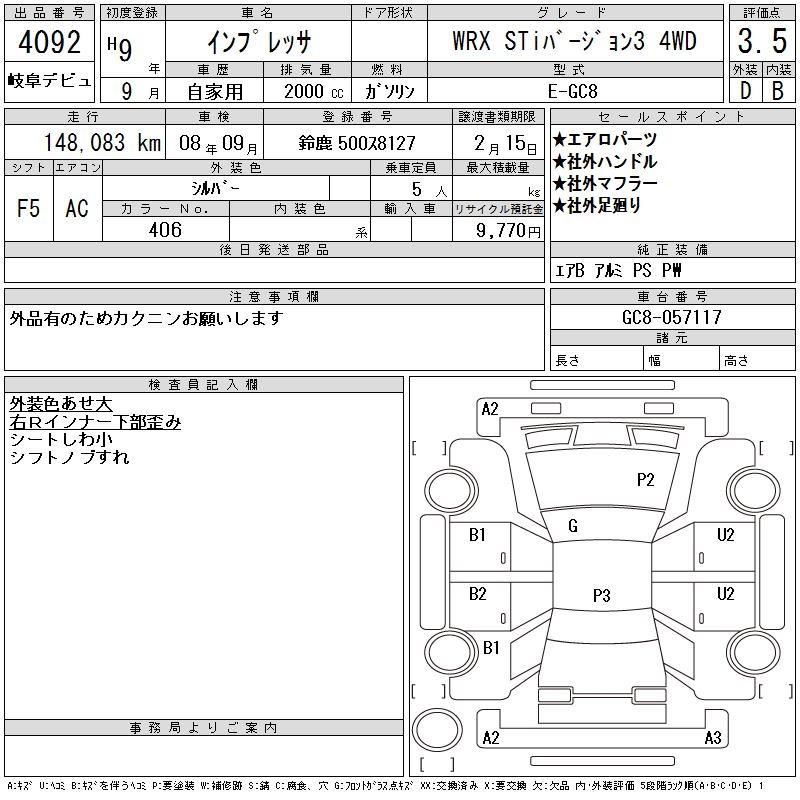Viewport: 800px width, 800px height.
Task: Click the inspection date 08年09月
Action: point(218,143)
